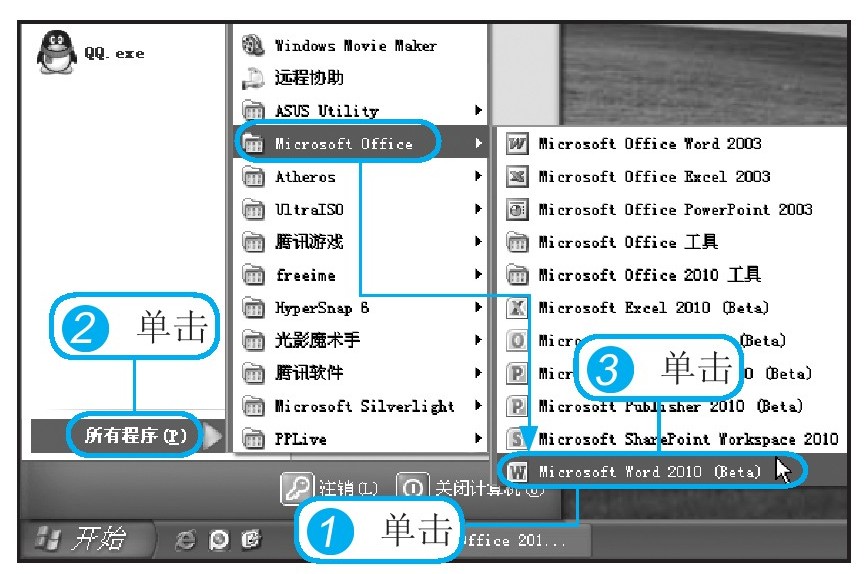Screen dimensions: 864x574
Task: Click the third quick launch icon
Action: point(251,540)
